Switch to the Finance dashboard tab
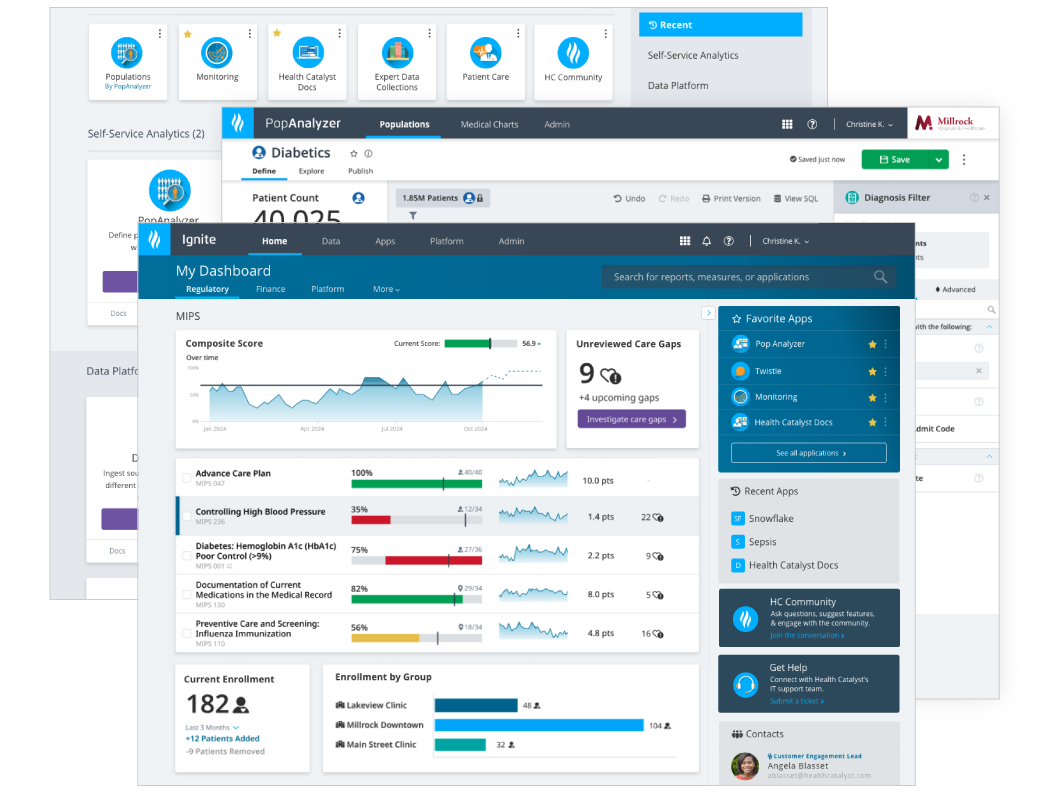The image size is (1050, 795). click(x=271, y=289)
